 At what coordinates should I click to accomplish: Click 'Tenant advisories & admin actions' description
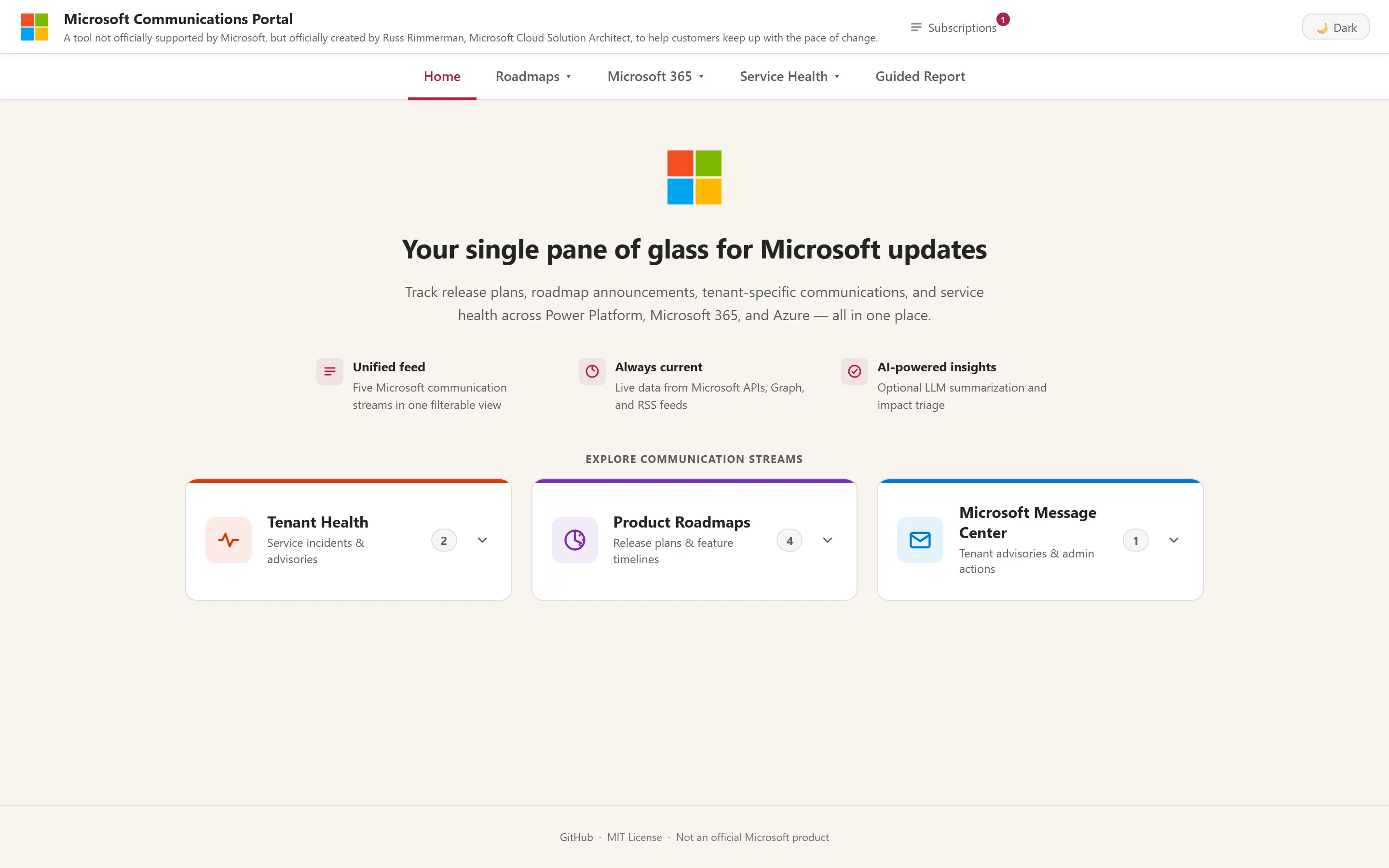tap(1026, 561)
